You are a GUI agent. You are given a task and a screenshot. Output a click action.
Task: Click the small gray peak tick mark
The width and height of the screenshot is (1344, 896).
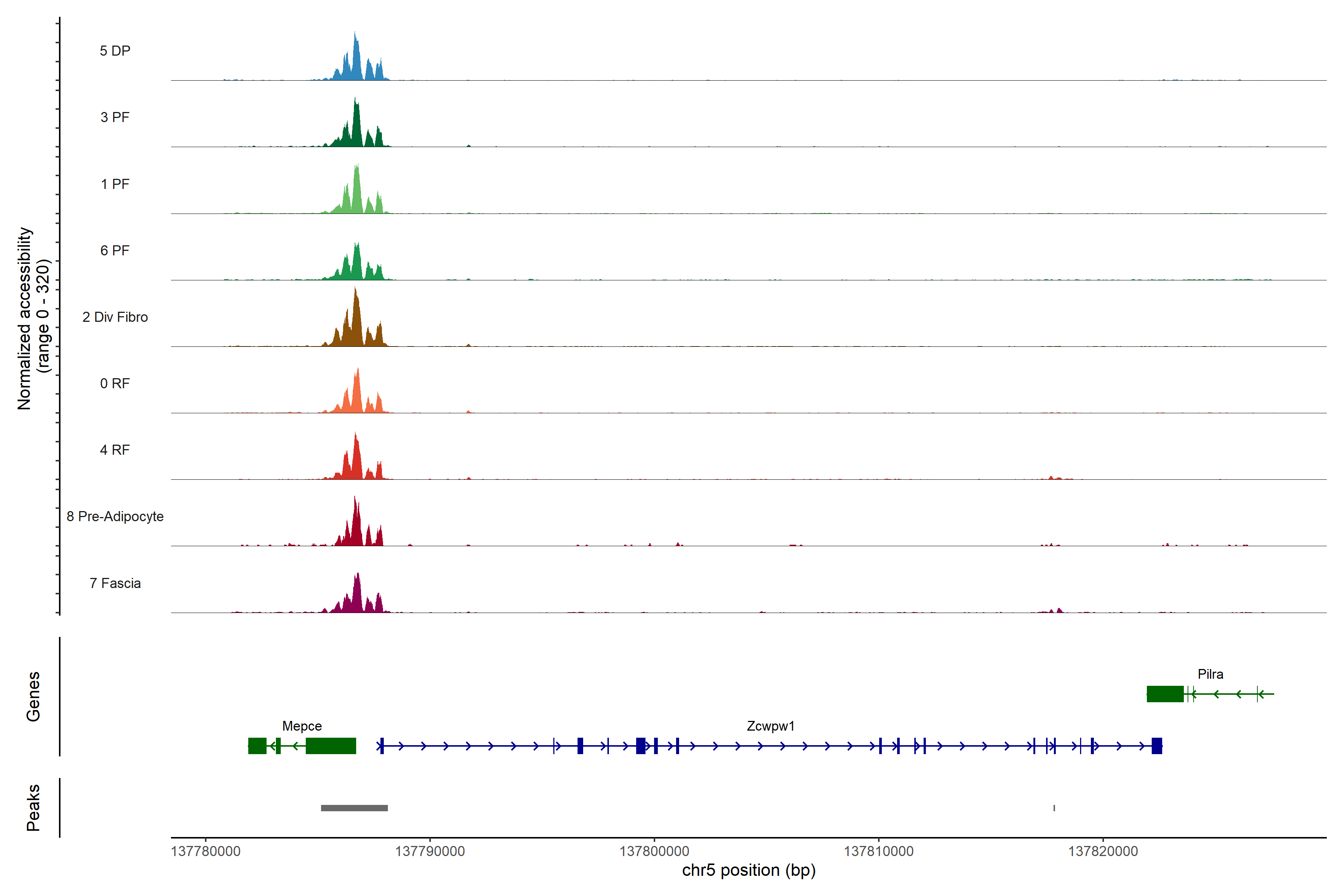point(1054,808)
